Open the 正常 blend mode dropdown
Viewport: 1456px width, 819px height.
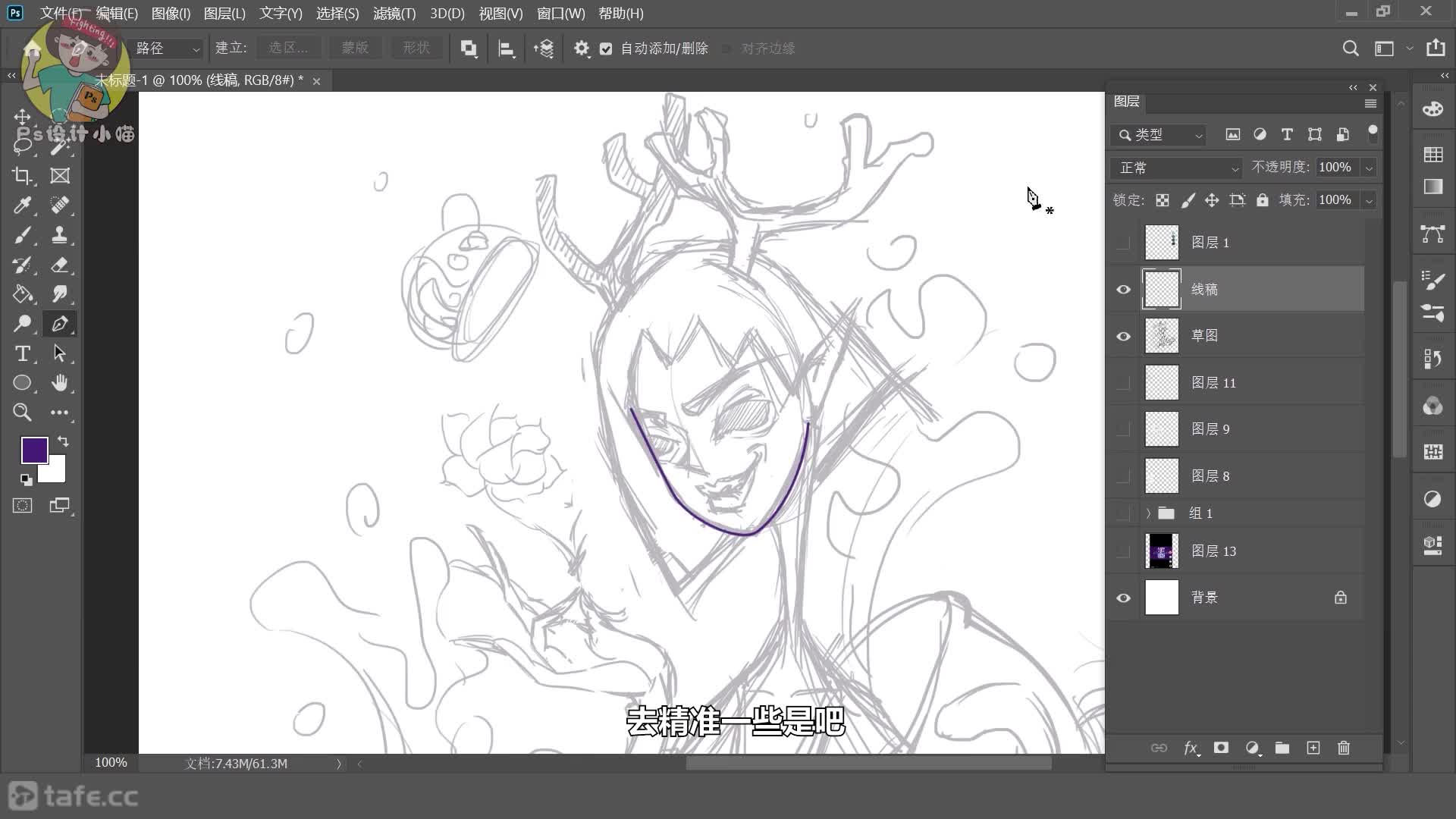point(1177,168)
